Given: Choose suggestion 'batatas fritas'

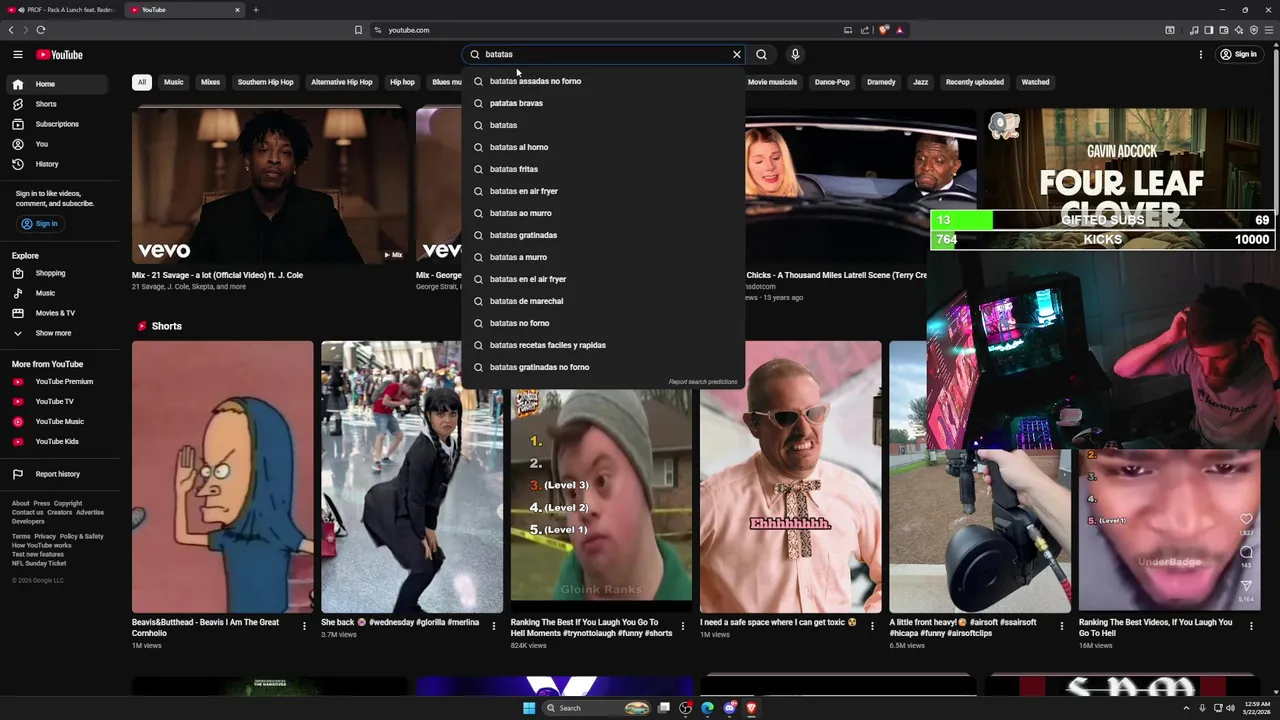Looking at the screenshot, I should tap(604, 169).
